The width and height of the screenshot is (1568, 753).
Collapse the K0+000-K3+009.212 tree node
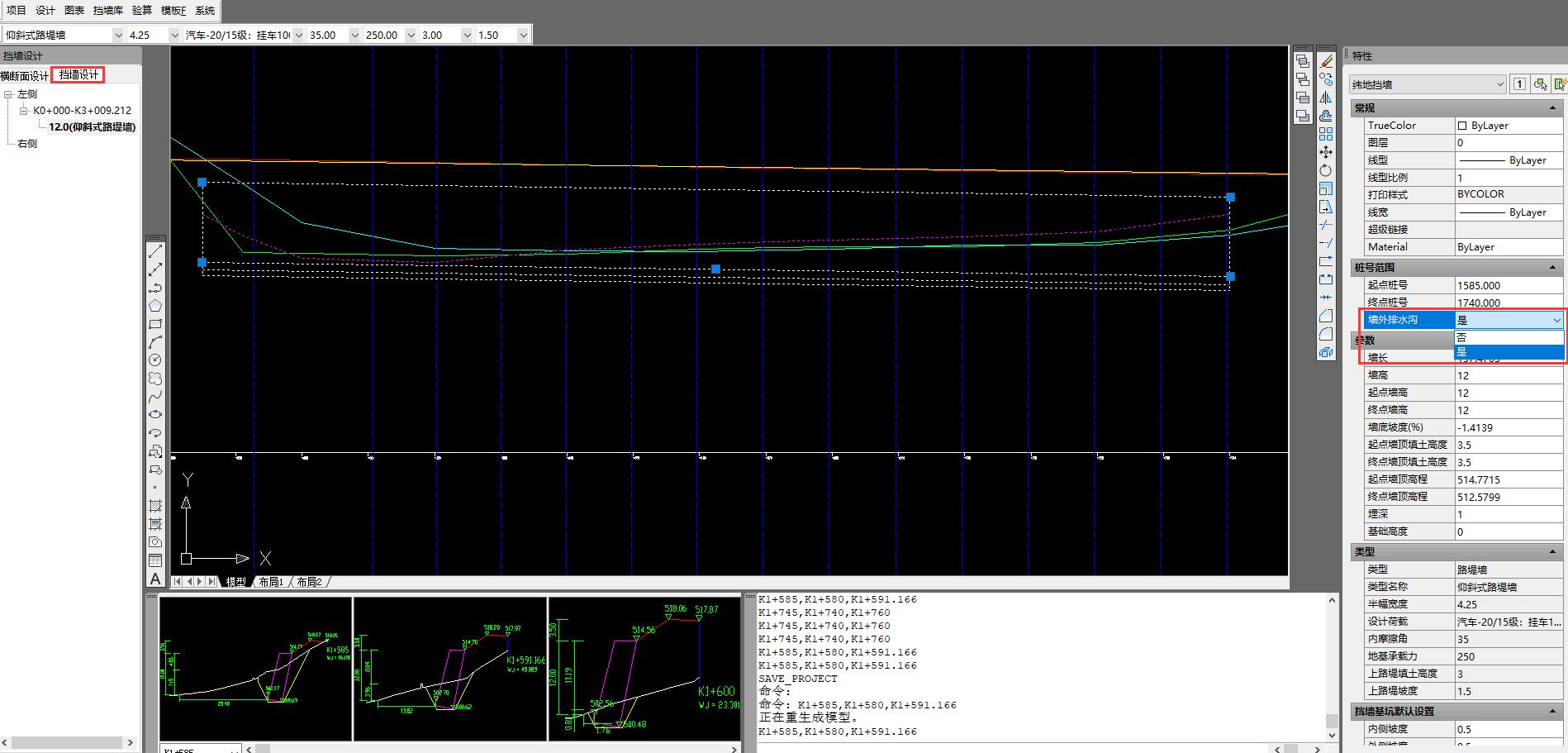coord(25,111)
